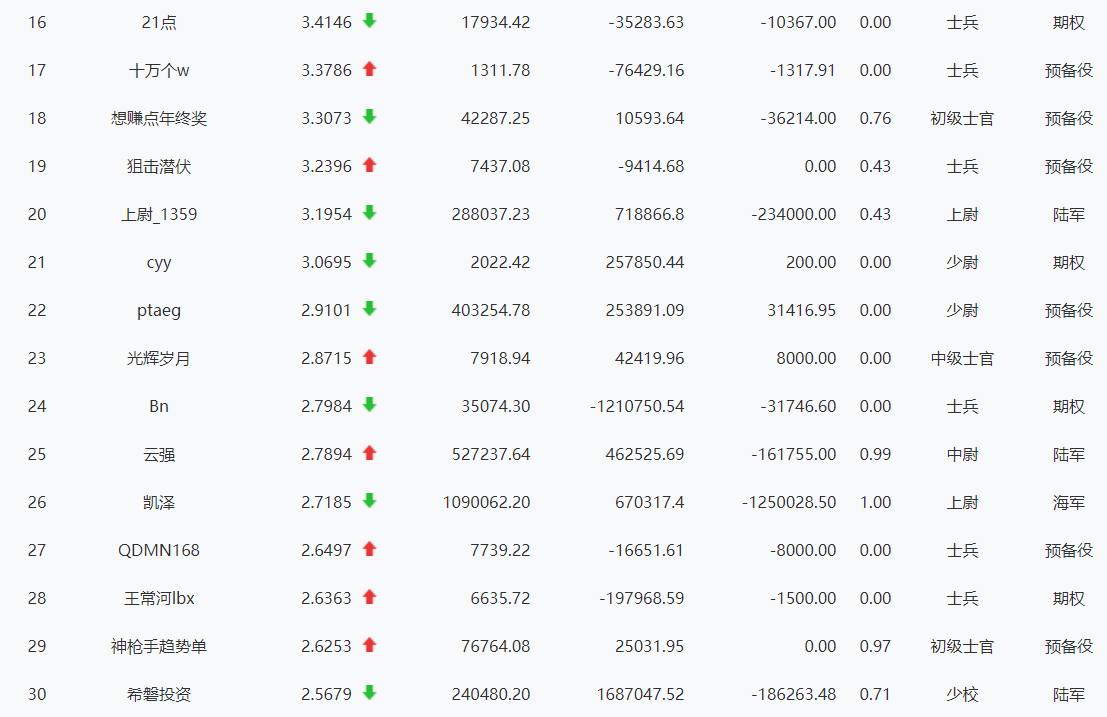Viewport: 1107px width, 717px height.
Task: Click score value 3.4146 in row 16
Action: pos(326,22)
